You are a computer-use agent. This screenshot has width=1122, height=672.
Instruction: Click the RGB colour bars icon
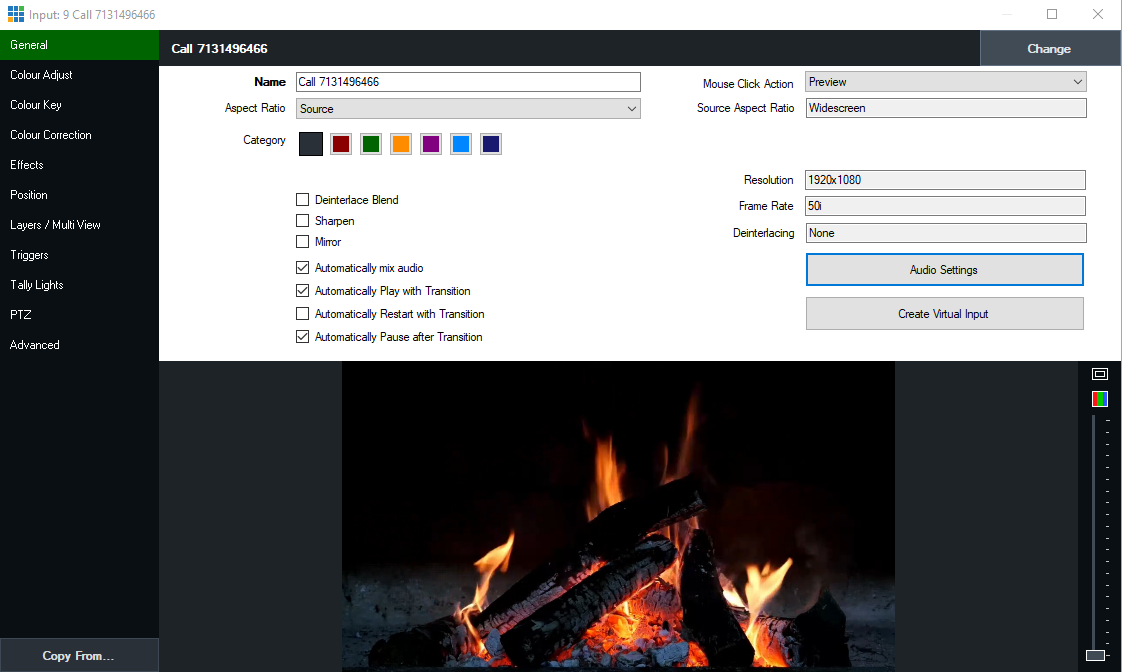(1100, 399)
